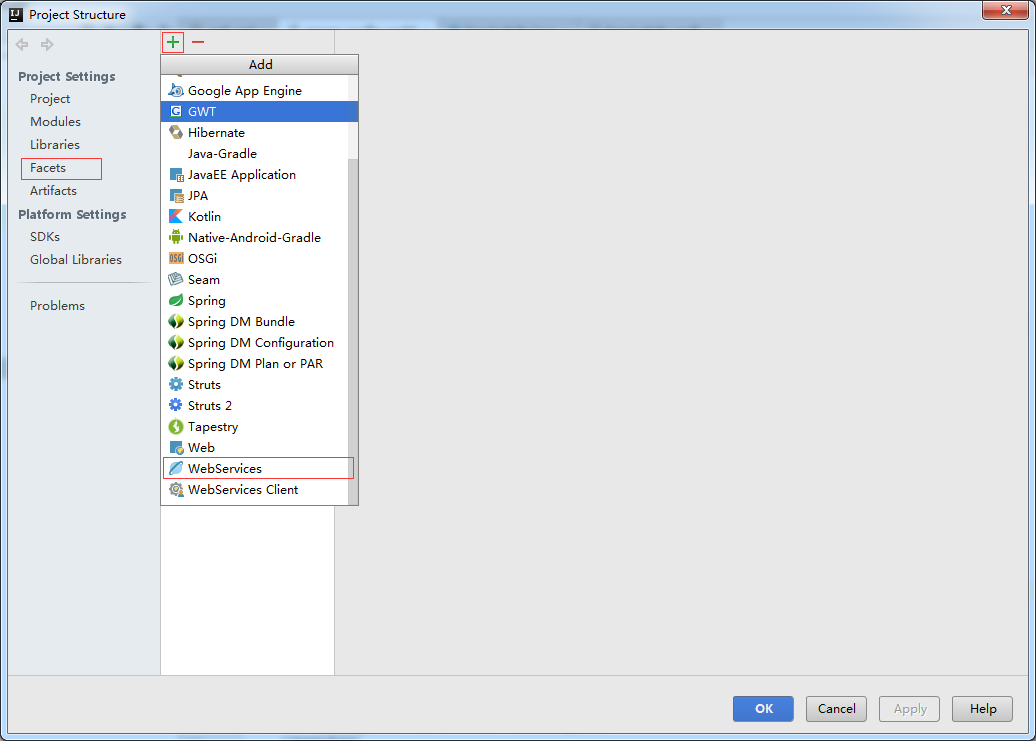
Task: Click the Struts gear icon
Action: (176, 384)
